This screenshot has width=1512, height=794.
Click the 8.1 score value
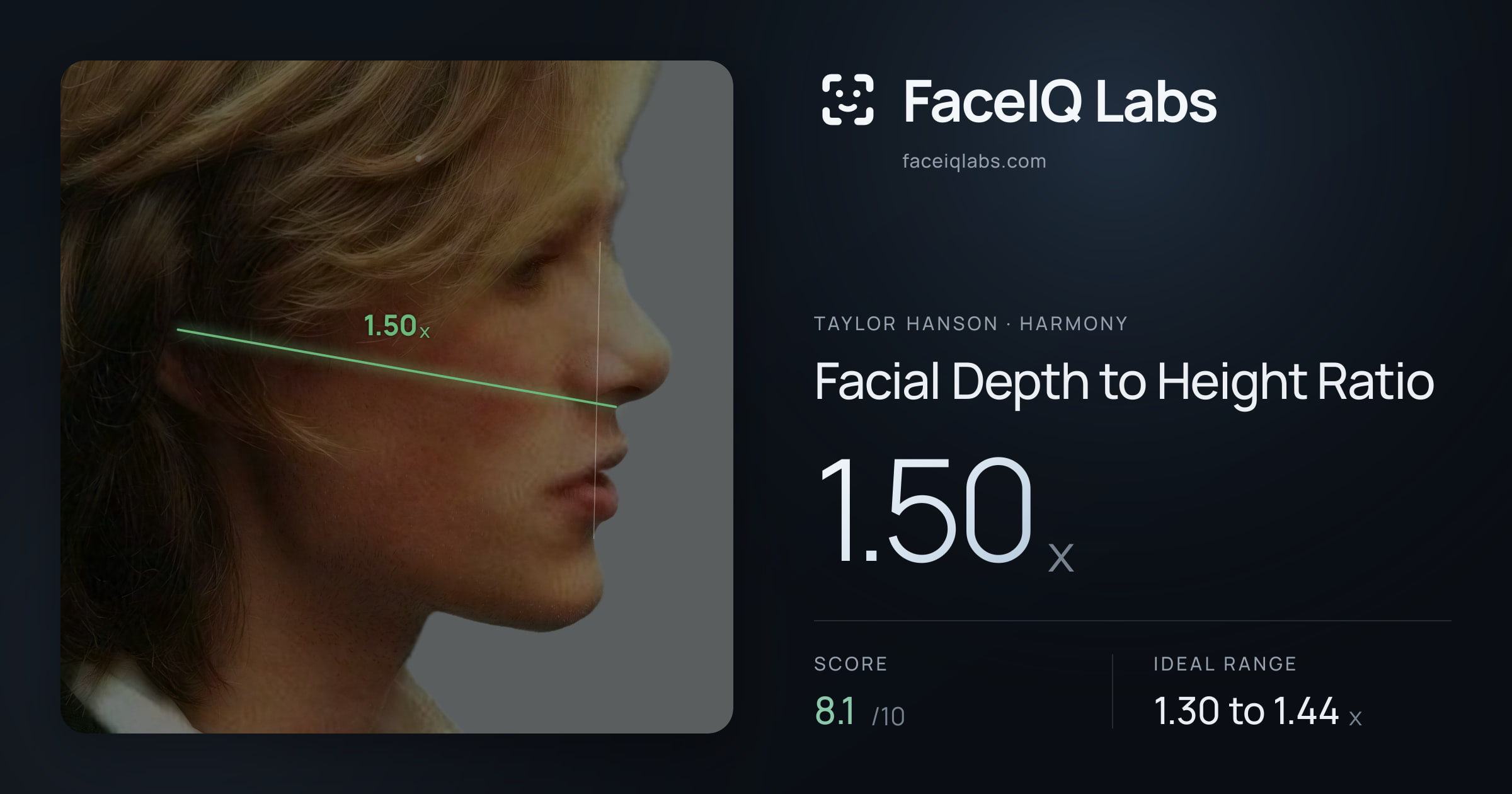pyautogui.click(x=835, y=711)
